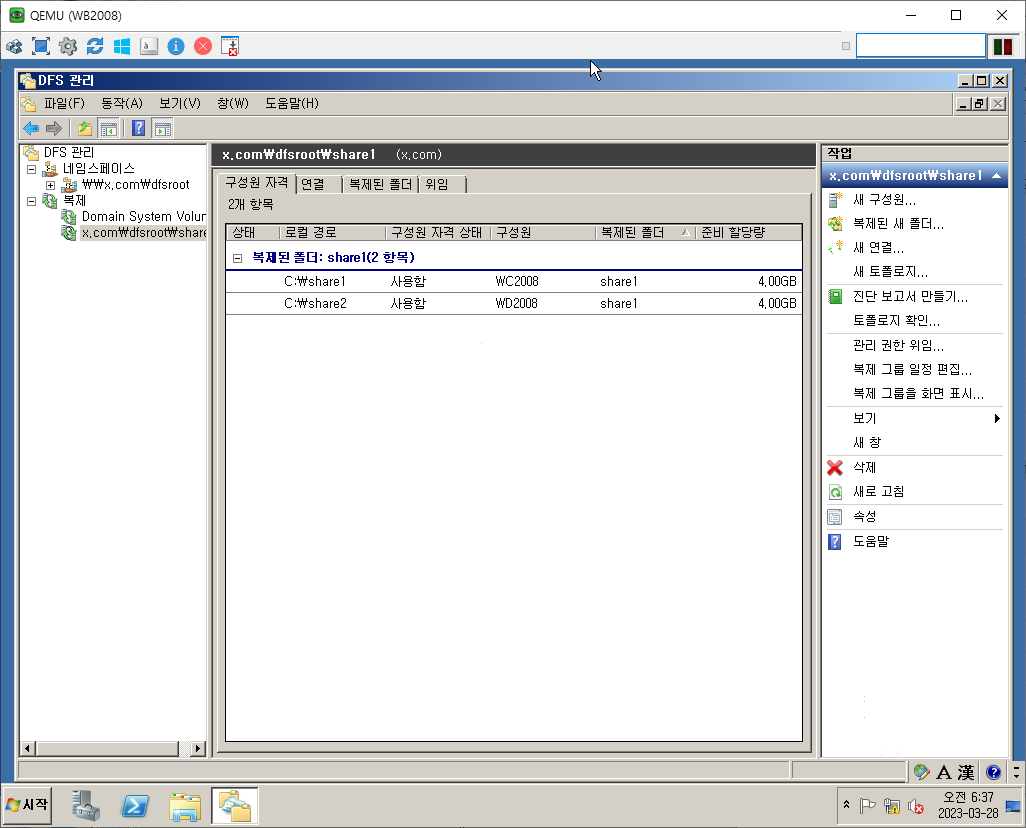Screen dimensions: 1026x828
Task: Show hidden tray icons arrow
Action: click(846, 804)
